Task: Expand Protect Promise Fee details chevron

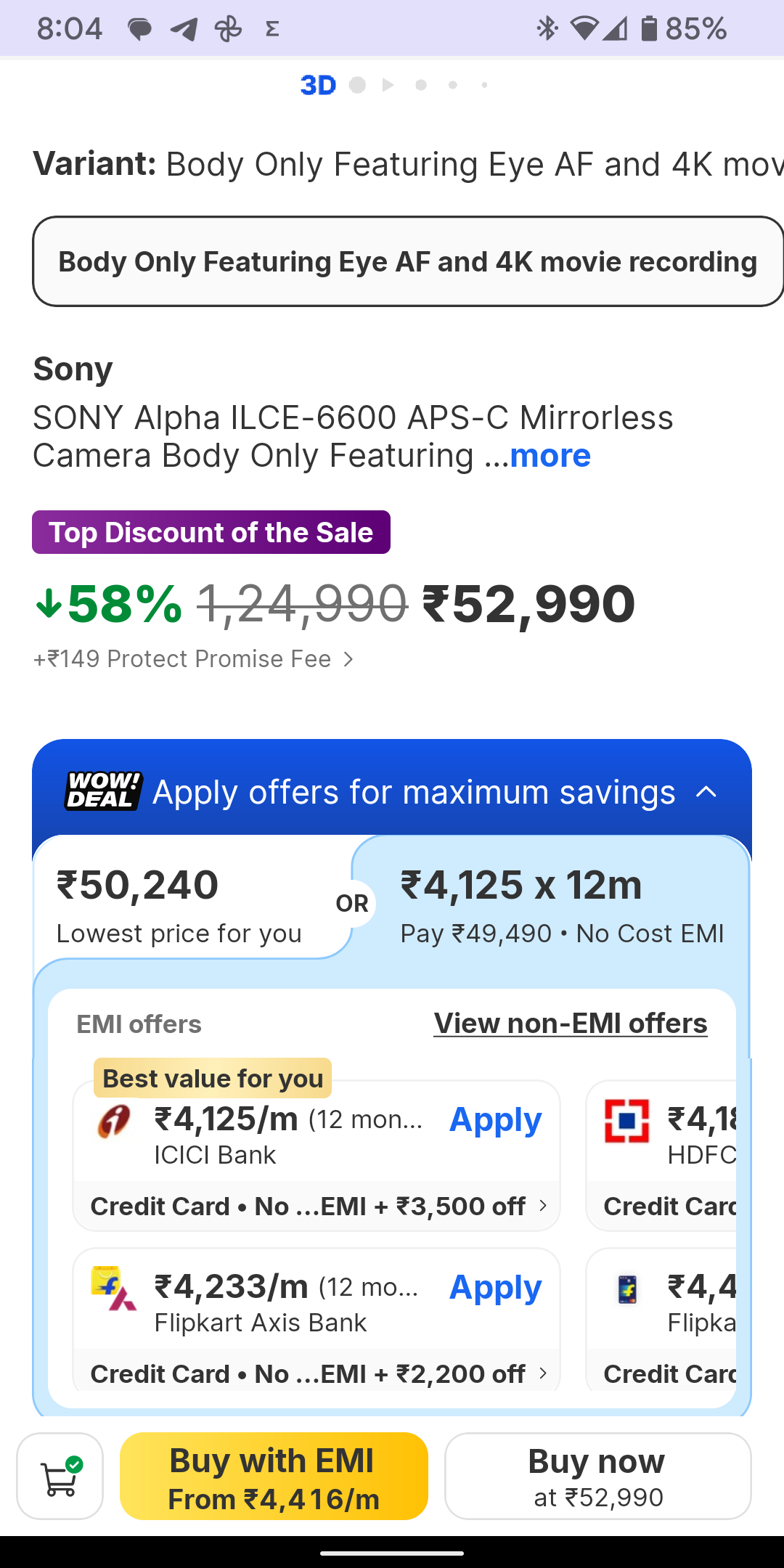Action: coord(349,659)
